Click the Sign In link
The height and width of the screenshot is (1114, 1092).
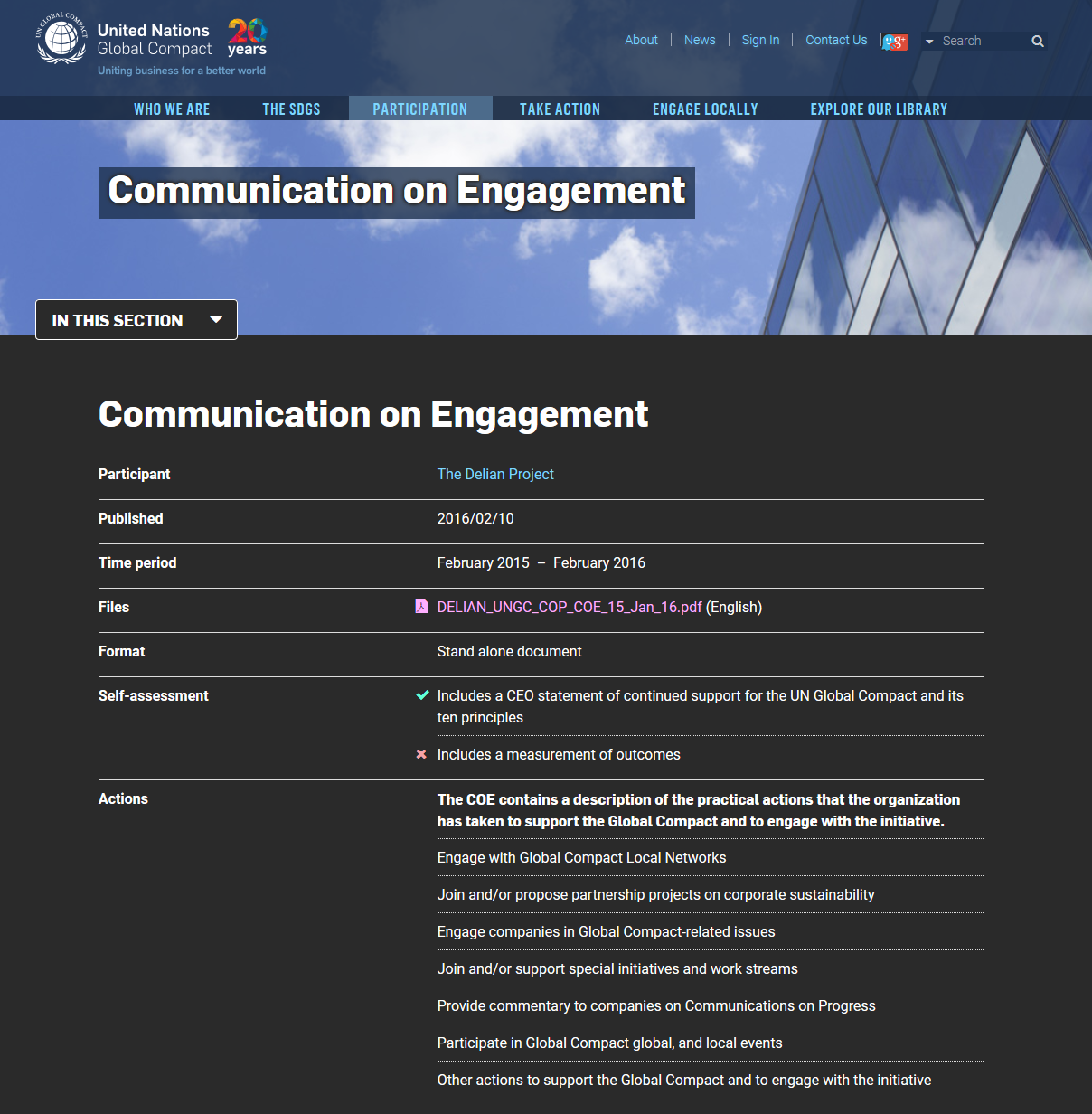(x=760, y=40)
